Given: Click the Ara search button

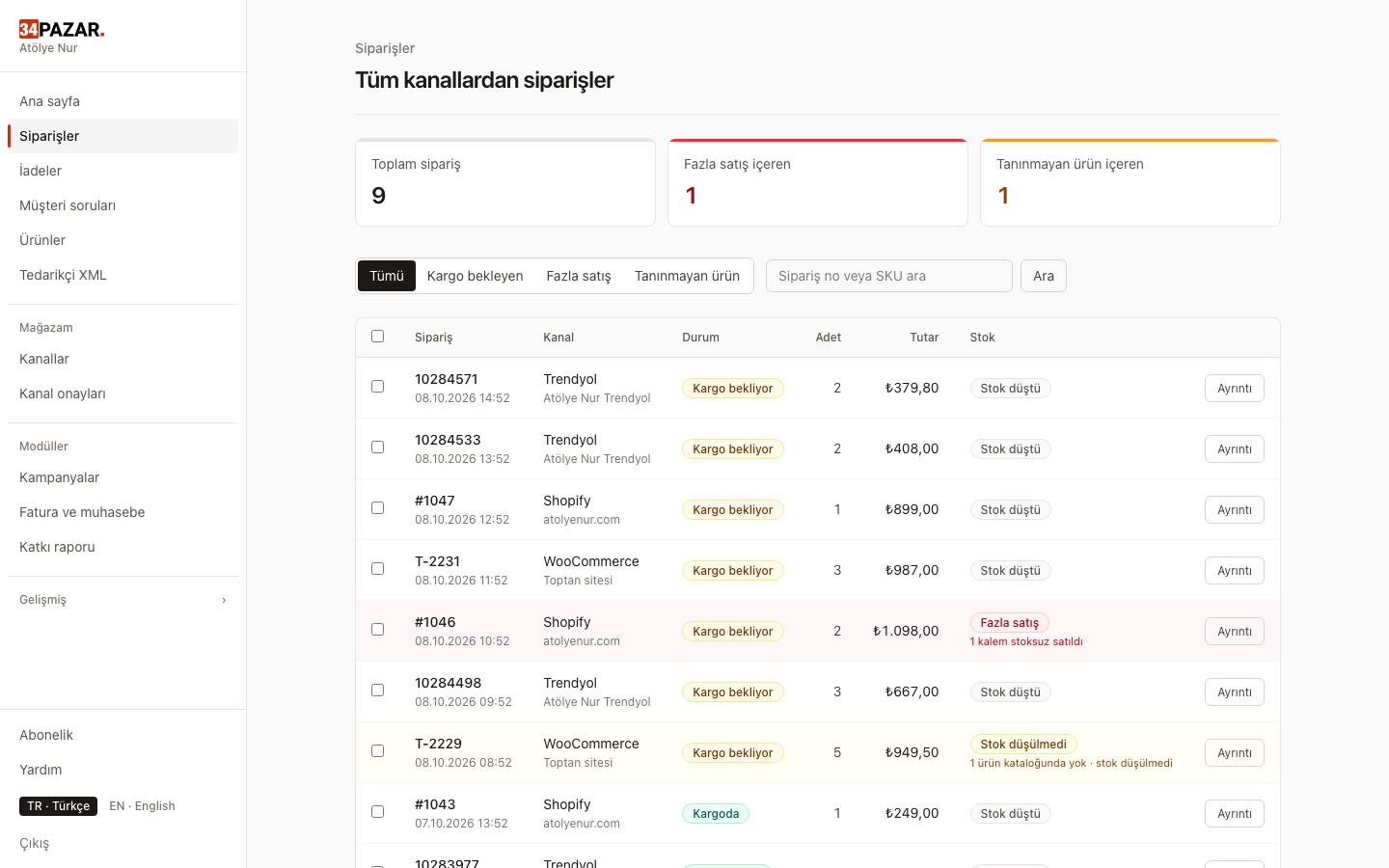Looking at the screenshot, I should tap(1044, 276).
